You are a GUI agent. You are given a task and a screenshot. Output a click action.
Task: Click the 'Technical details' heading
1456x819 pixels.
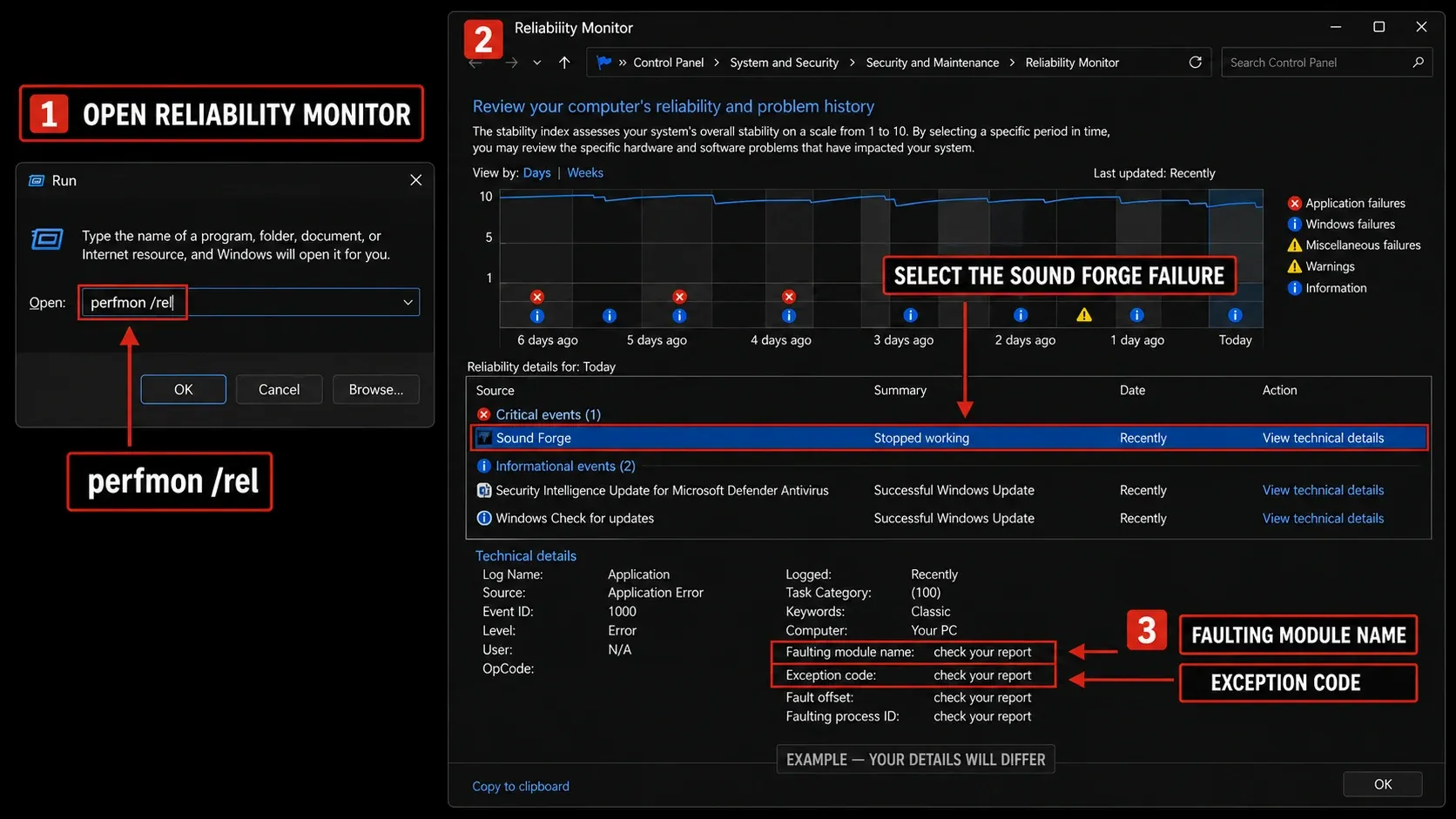coord(526,556)
